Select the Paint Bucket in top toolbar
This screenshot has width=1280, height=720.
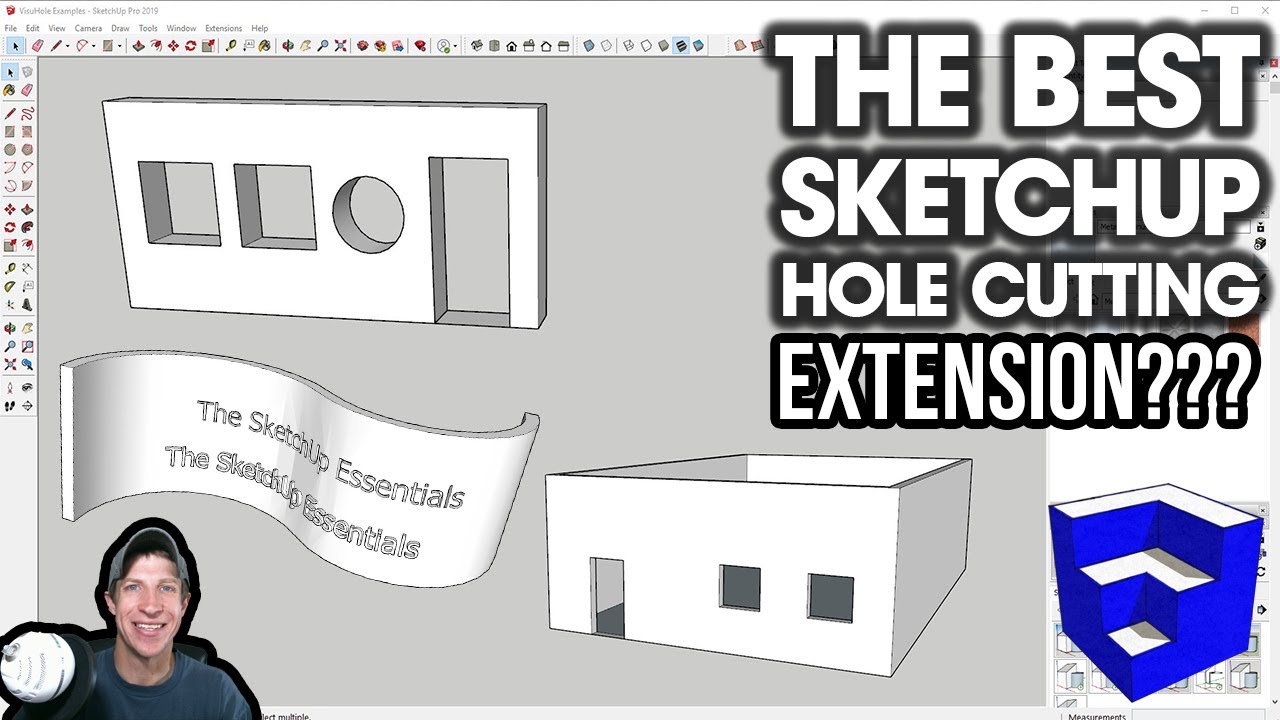264,45
